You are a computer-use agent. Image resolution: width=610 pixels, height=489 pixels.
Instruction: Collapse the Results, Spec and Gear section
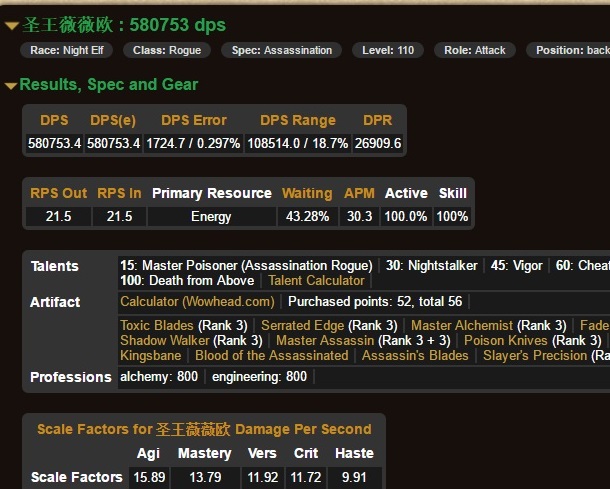(108, 84)
